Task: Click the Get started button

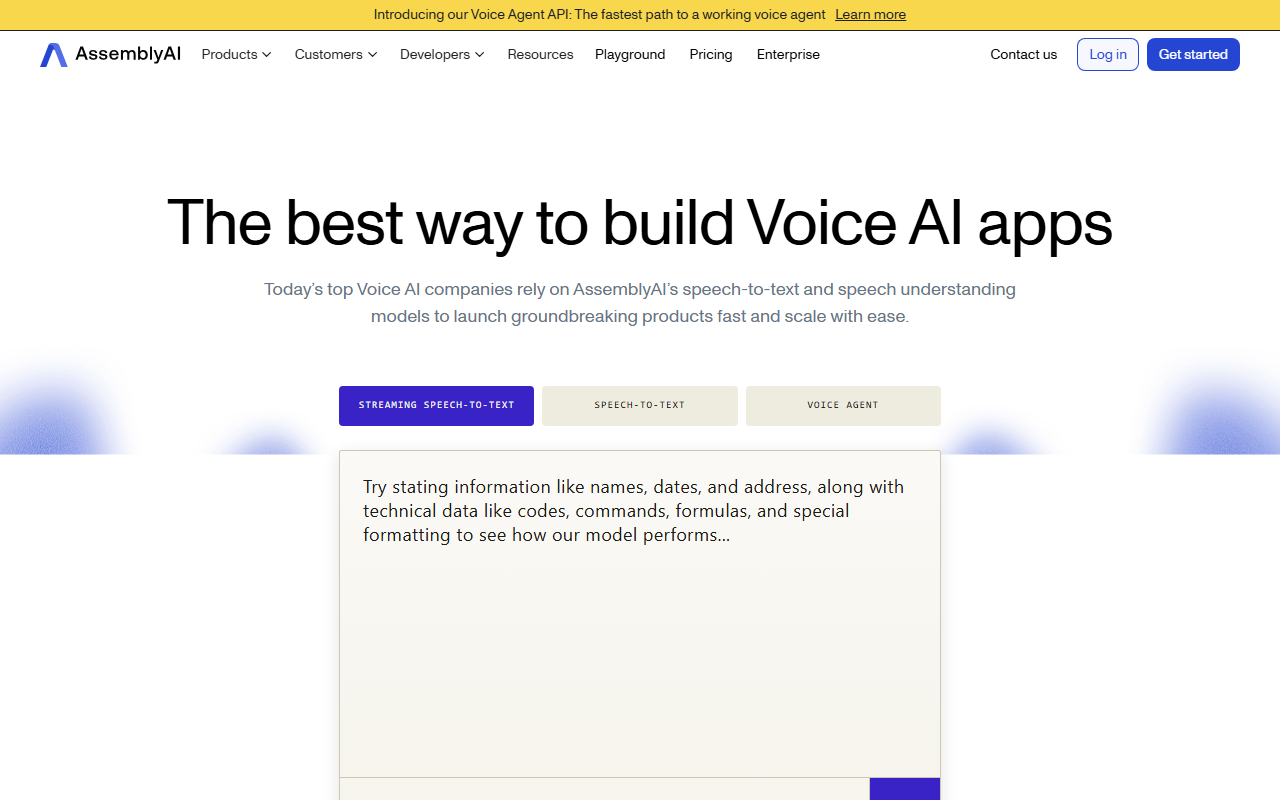Action: click(x=1193, y=55)
